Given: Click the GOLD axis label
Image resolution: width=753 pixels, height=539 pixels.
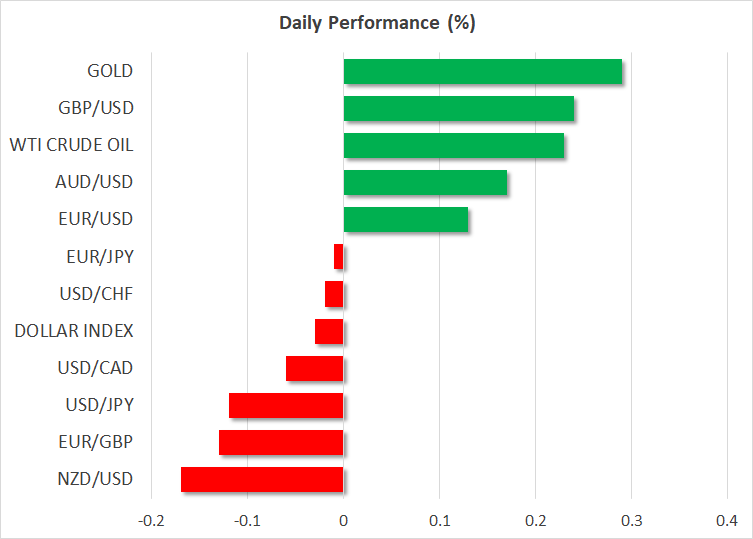Looking at the screenshot, I should click(110, 72).
